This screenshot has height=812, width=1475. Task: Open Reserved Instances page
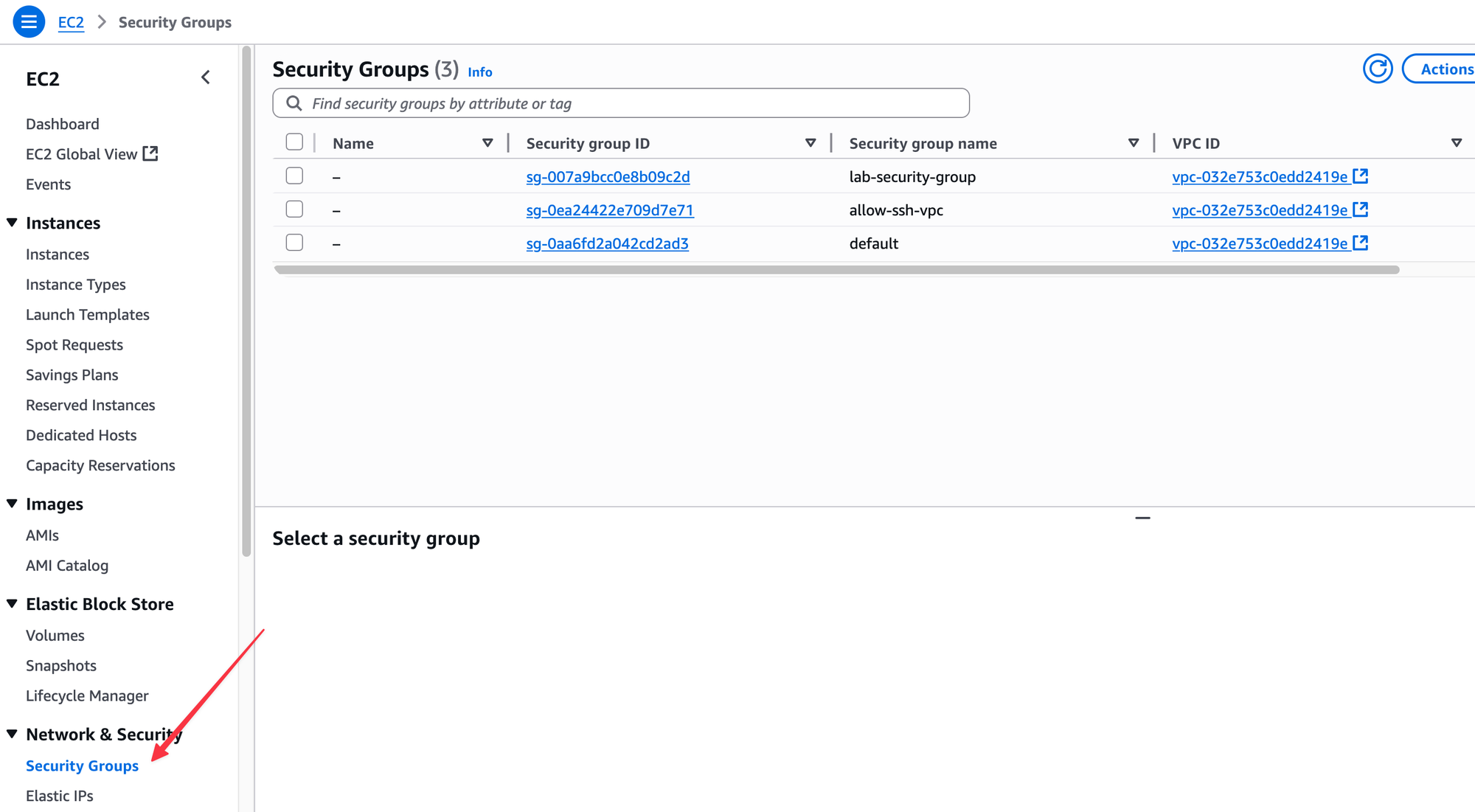coord(91,406)
